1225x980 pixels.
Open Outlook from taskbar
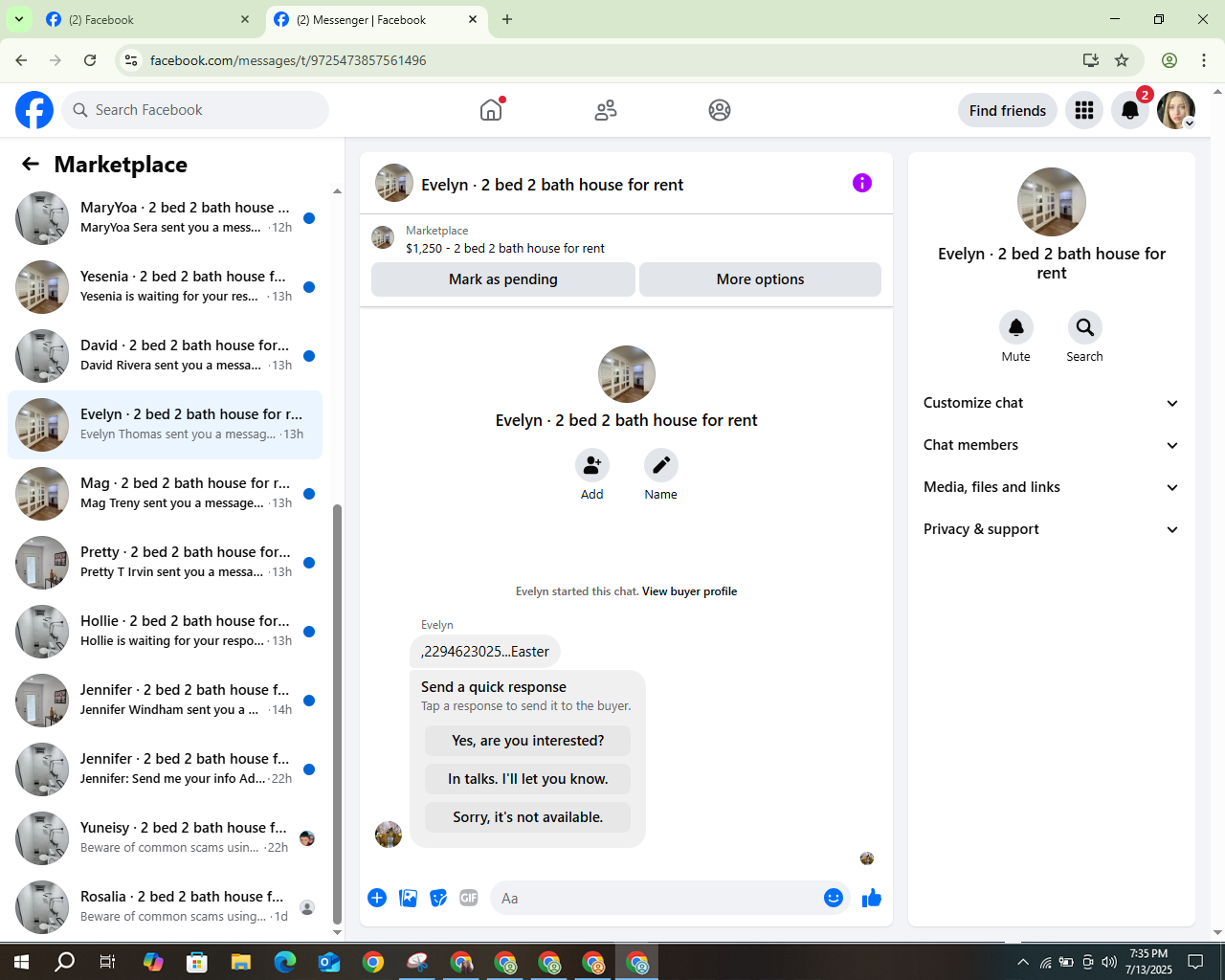tap(329, 962)
